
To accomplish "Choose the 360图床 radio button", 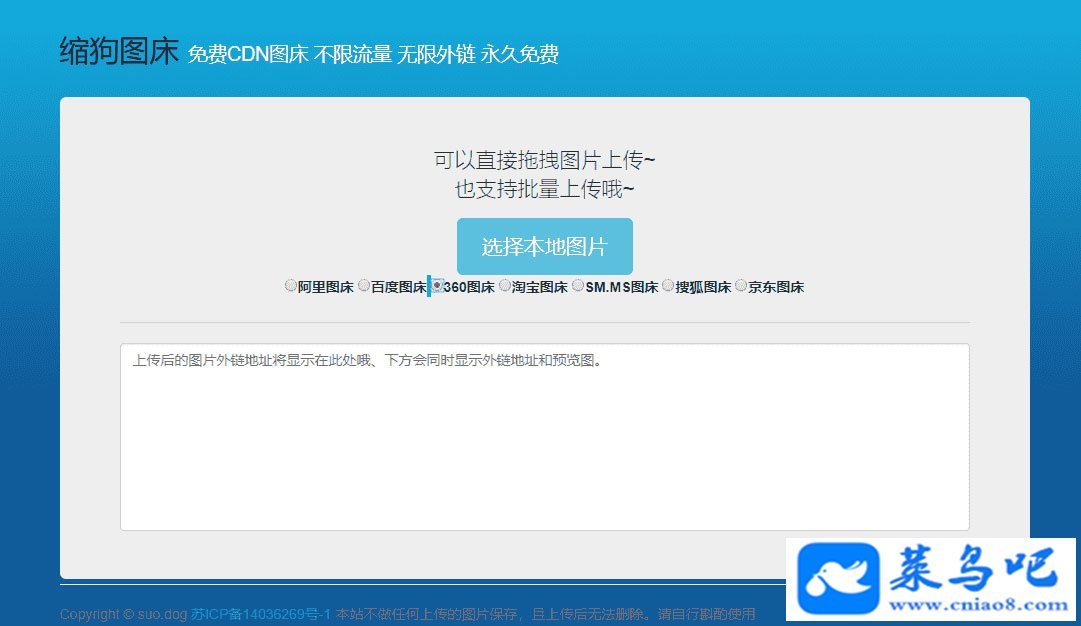I will pos(437,285).
